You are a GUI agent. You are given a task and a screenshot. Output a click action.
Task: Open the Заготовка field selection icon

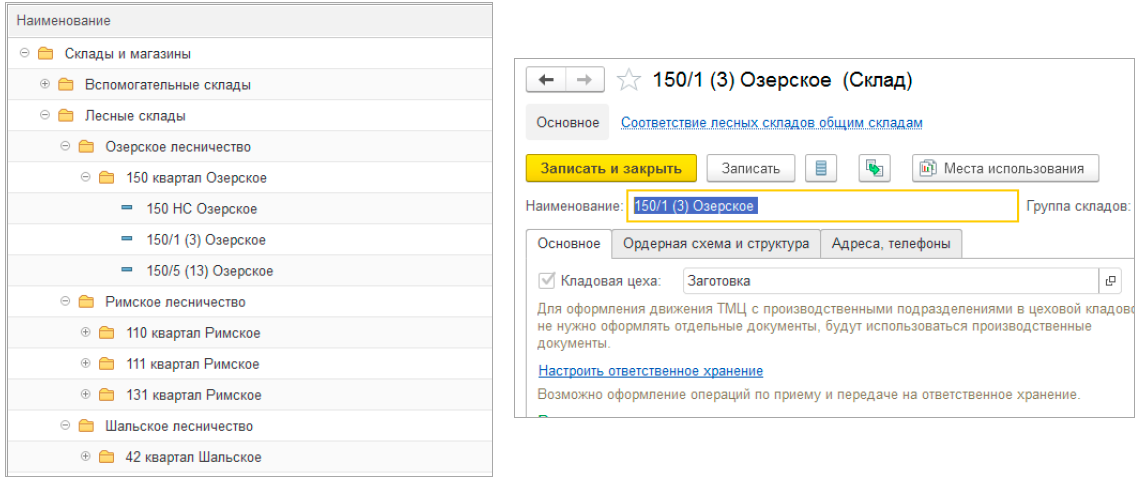(x=1110, y=281)
